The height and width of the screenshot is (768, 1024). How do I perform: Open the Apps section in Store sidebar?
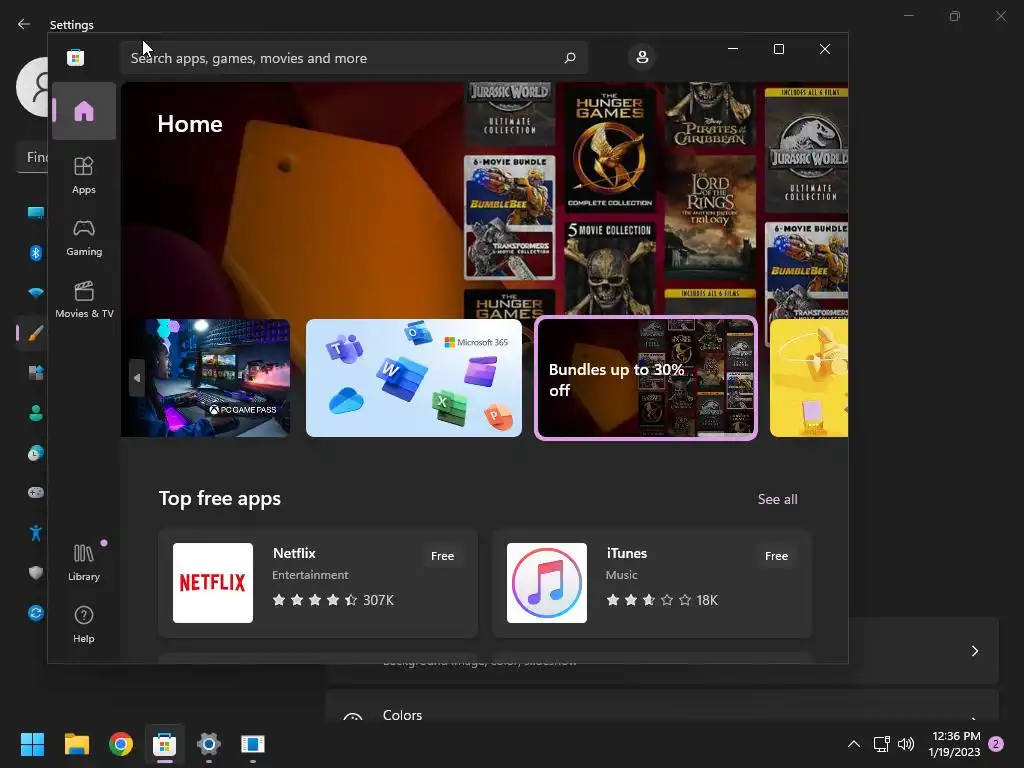pyautogui.click(x=84, y=175)
